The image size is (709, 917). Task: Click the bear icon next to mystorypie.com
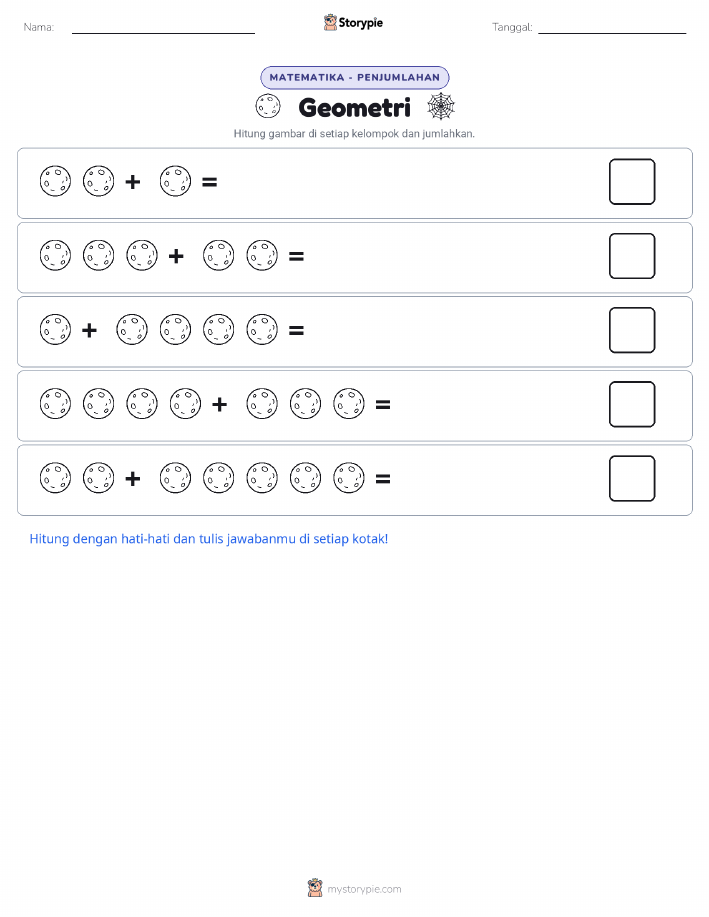click(x=315, y=888)
